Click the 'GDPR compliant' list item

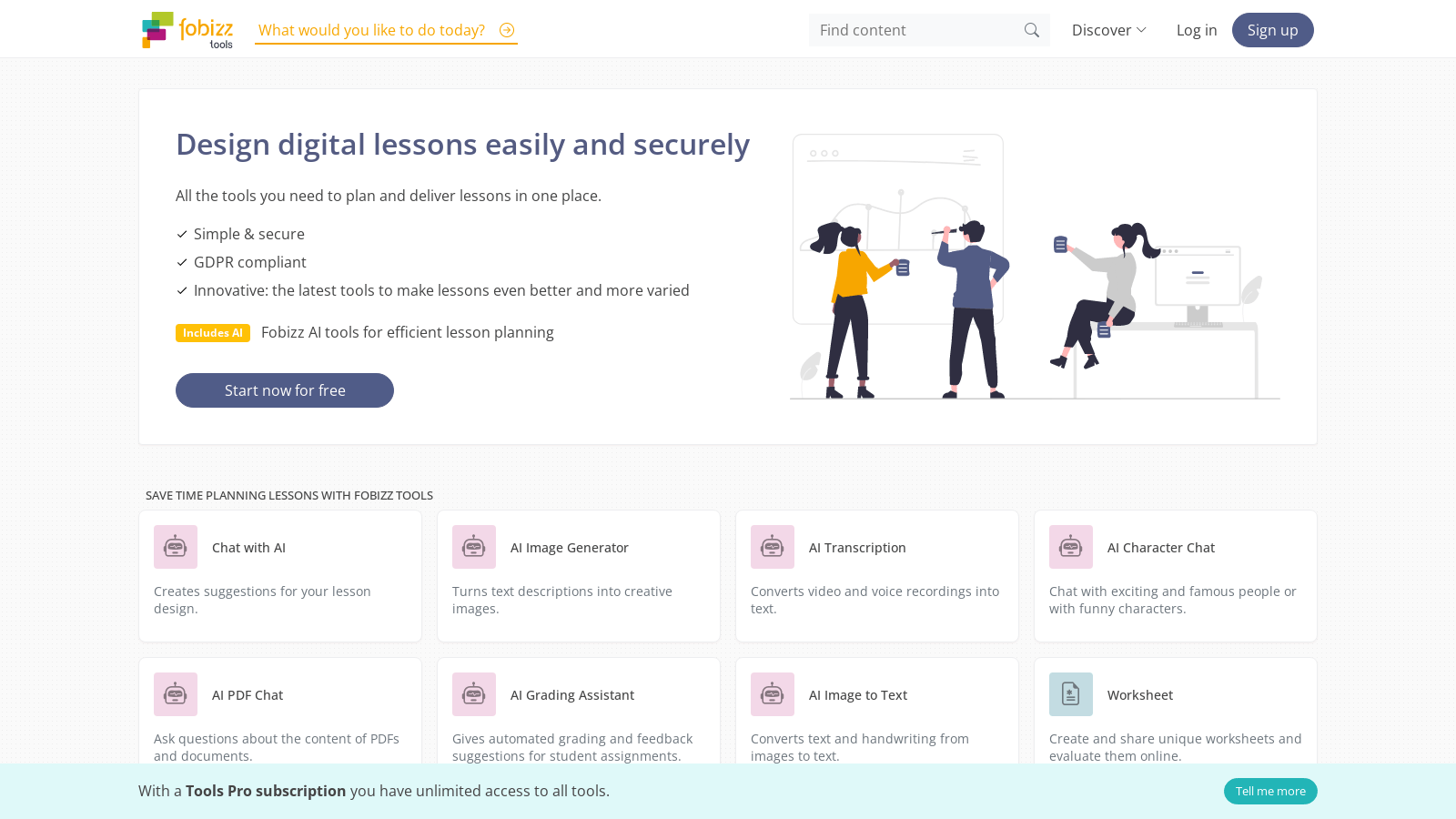coord(250,262)
